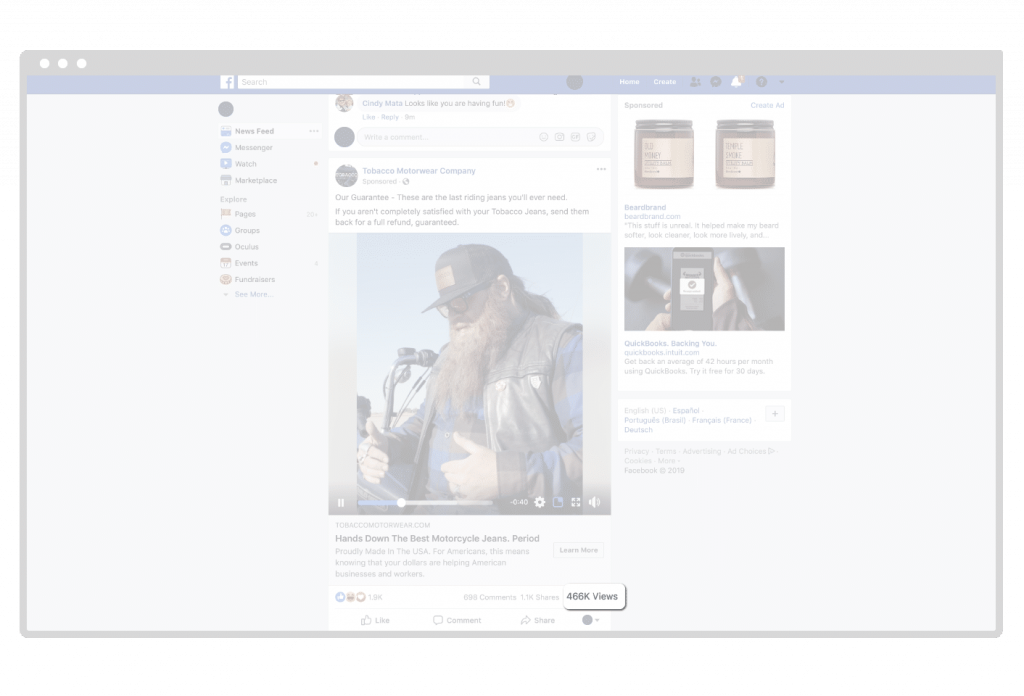This screenshot has height=696, width=1024.
Task: Click the Learn More button
Action: pyautogui.click(x=578, y=550)
